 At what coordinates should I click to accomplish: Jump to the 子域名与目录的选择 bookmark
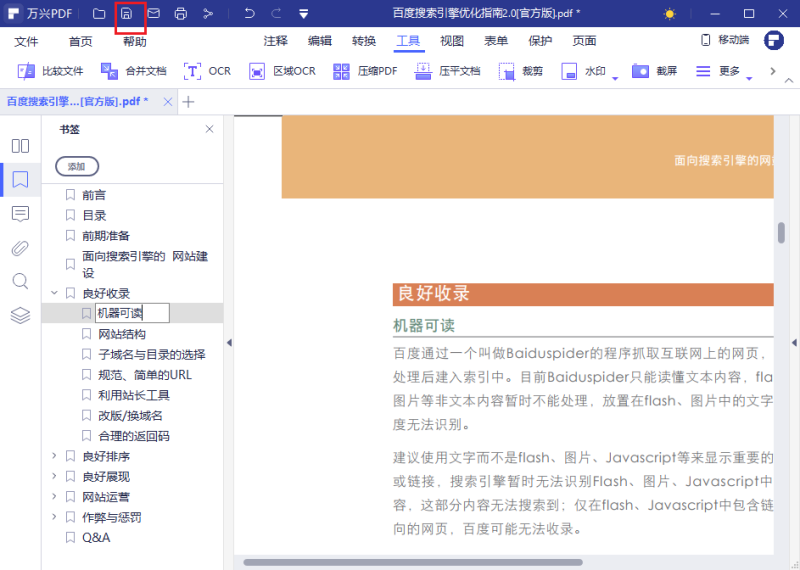point(152,355)
